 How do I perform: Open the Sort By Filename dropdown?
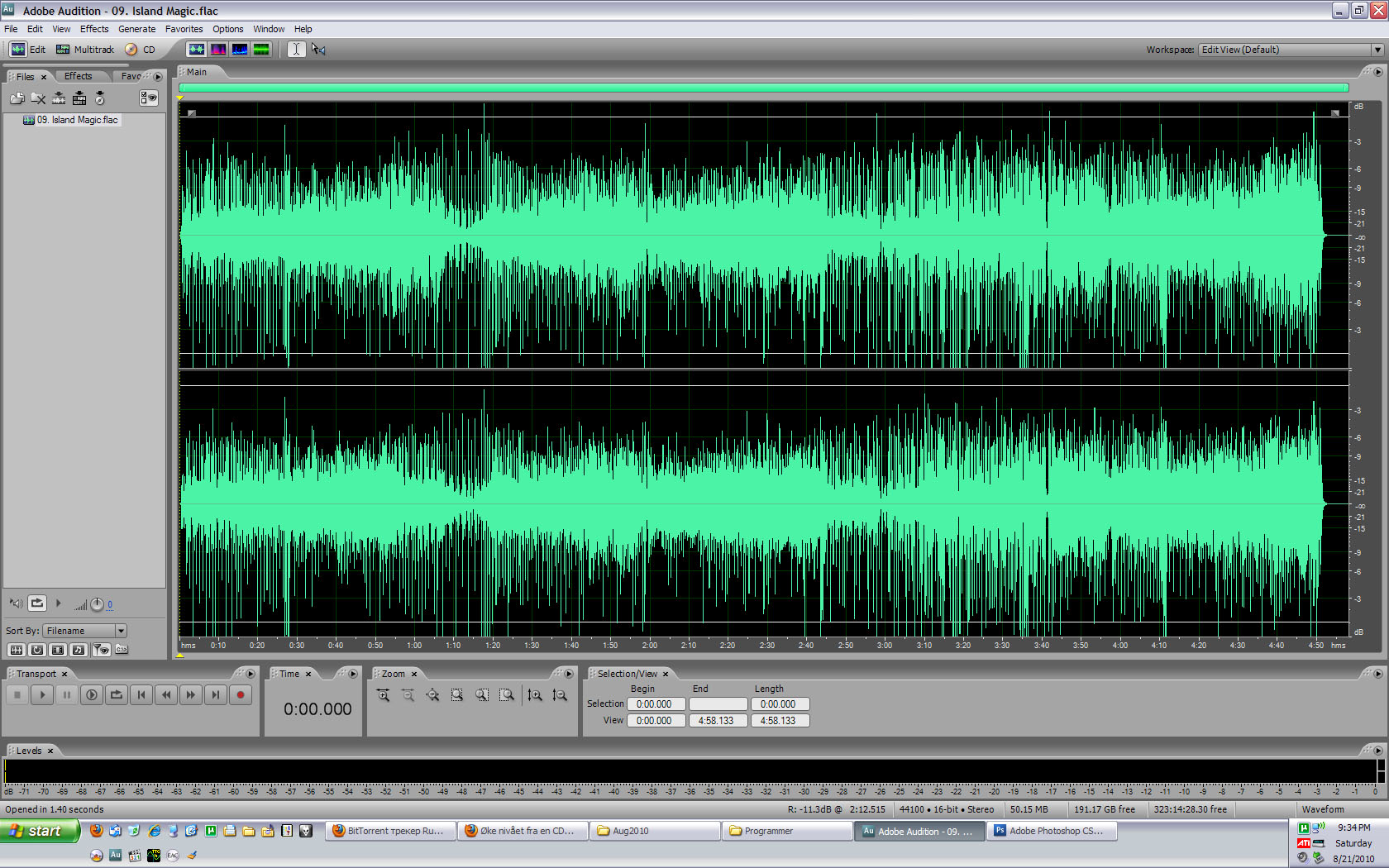121,631
